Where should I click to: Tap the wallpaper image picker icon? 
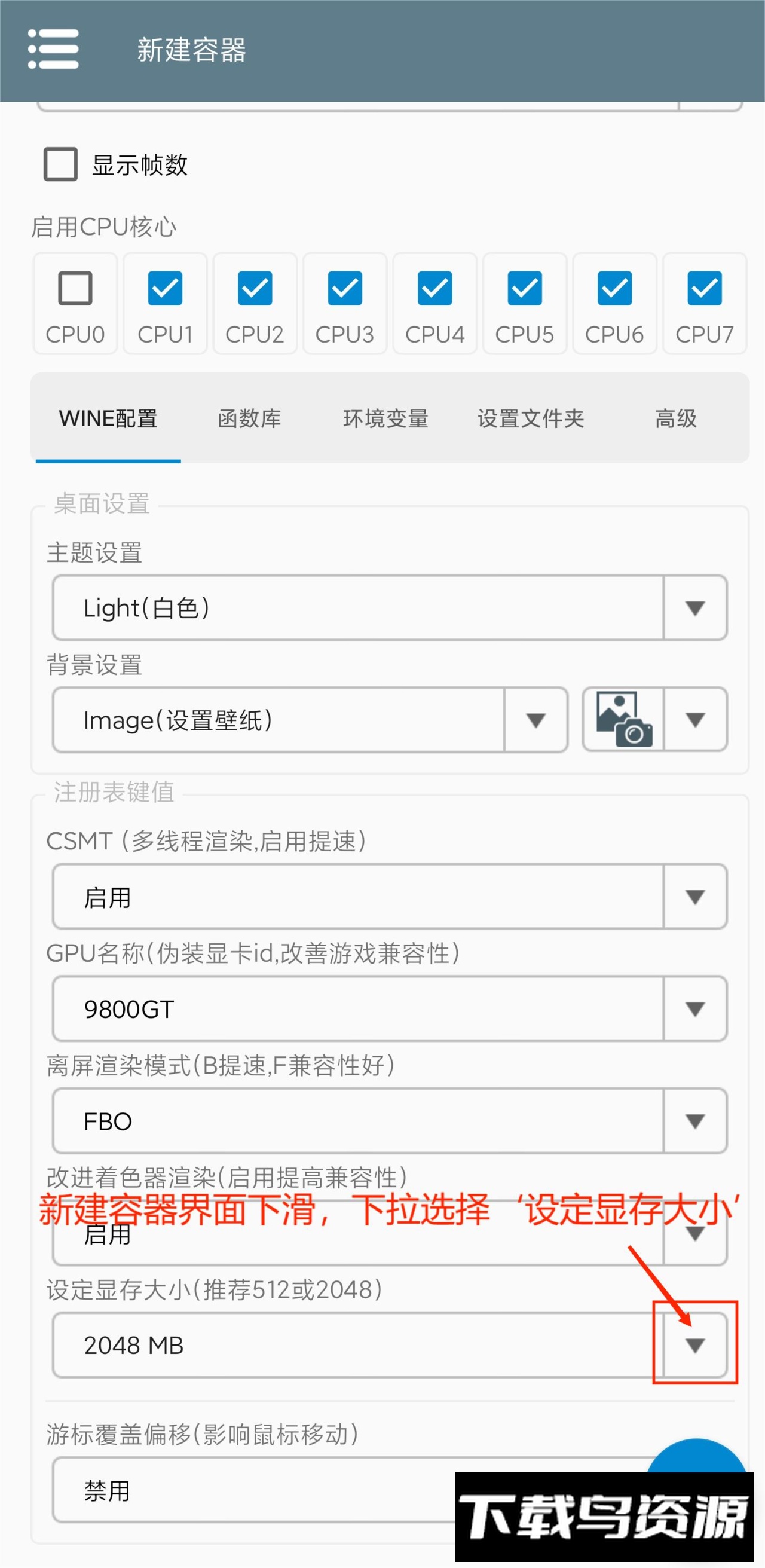(x=624, y=720)
